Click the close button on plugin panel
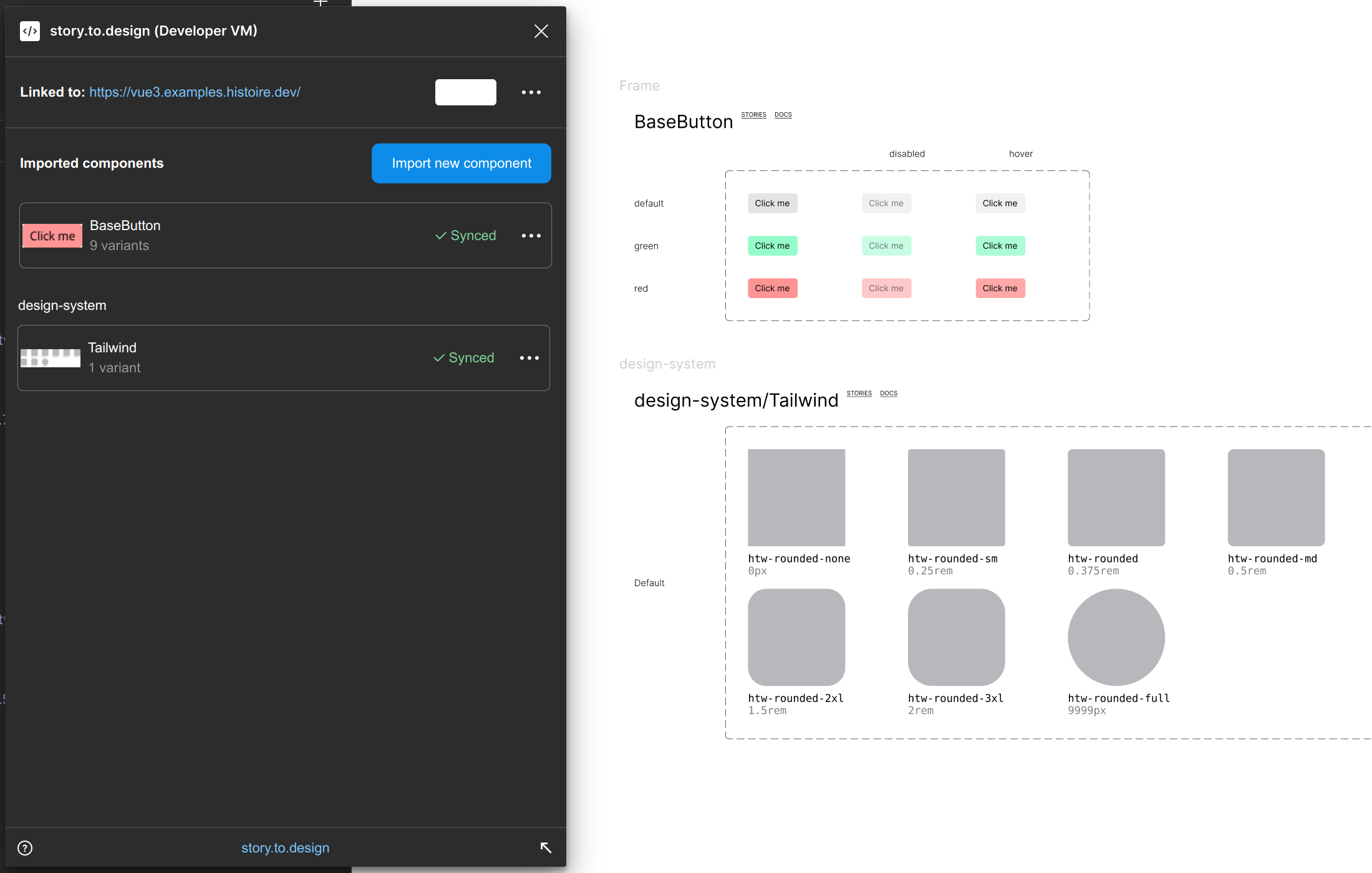Screen dimensions: 1372x873 pyautogui.click(x=540, y=30)
